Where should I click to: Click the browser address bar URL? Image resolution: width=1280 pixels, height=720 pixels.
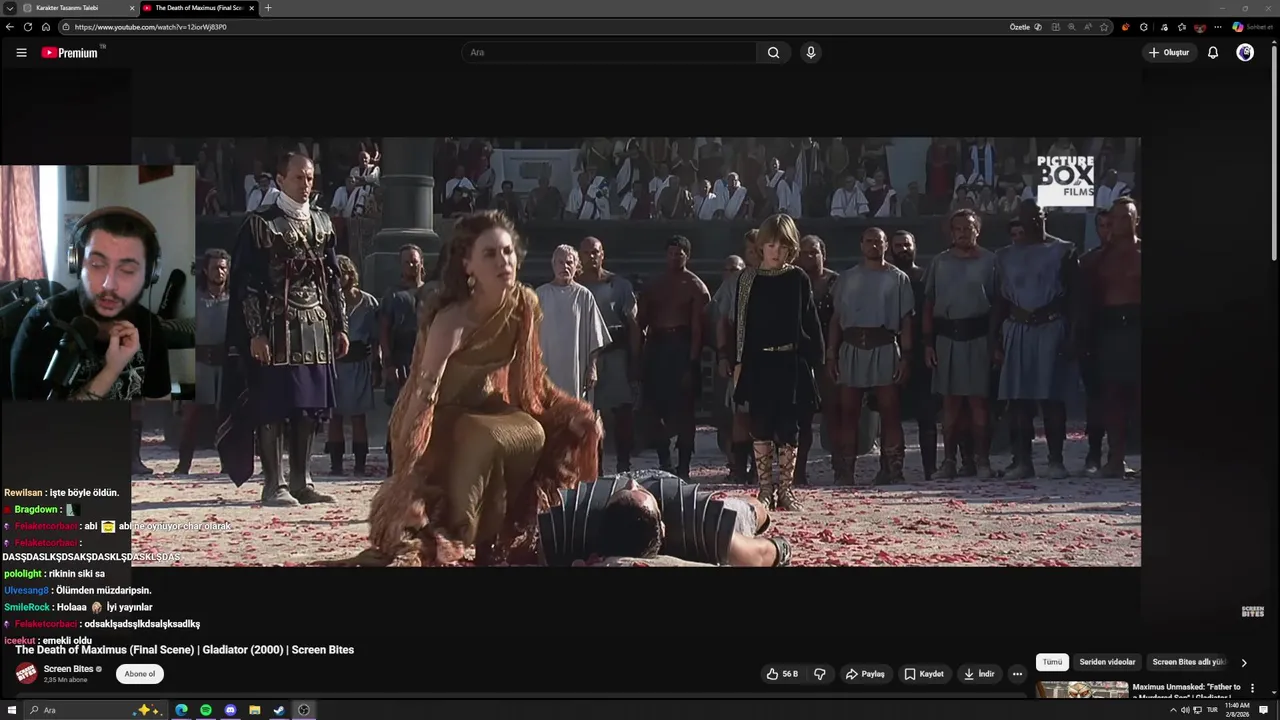point(150,27)
